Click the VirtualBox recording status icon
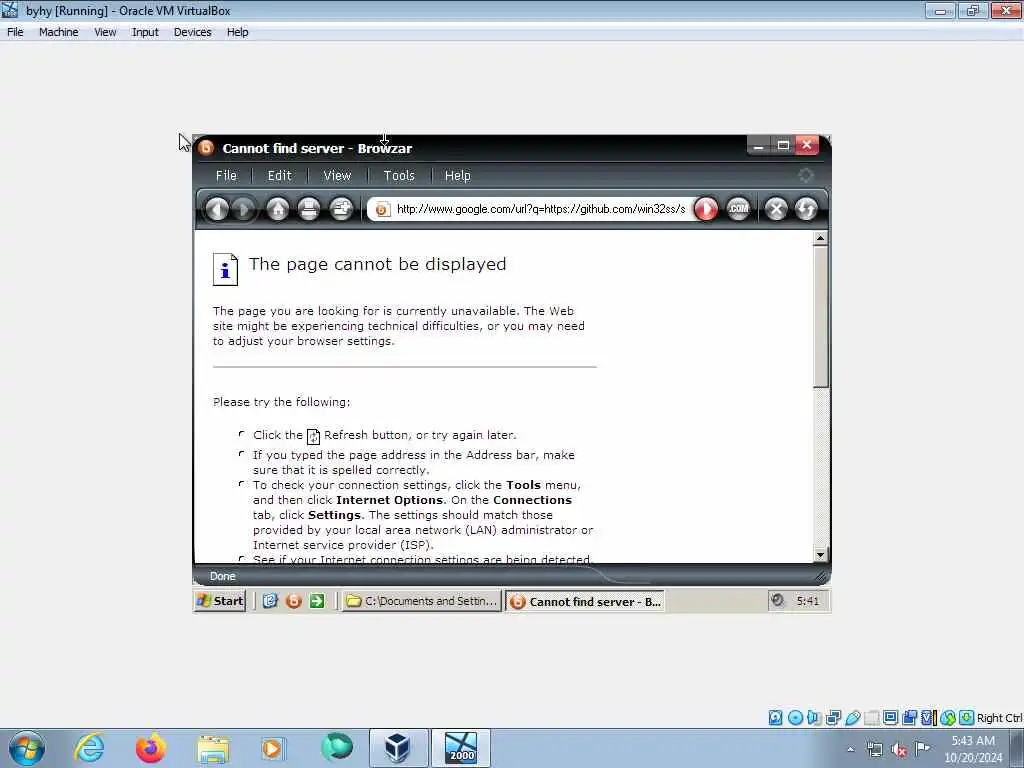 pyautogui.click(x=909, y=718)
